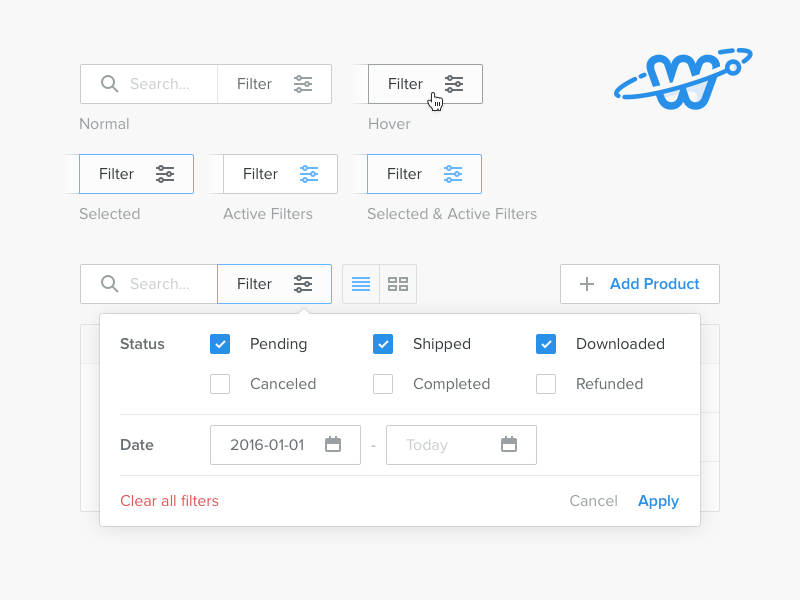800x600 pixels.
Task: Open the Active Filters dropdown button
Action: [x=280, y=174]
